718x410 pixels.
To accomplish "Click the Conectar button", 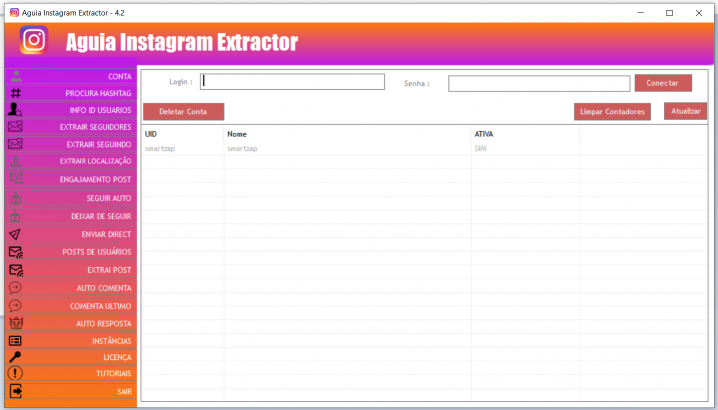I will click(x=663, y=83).
